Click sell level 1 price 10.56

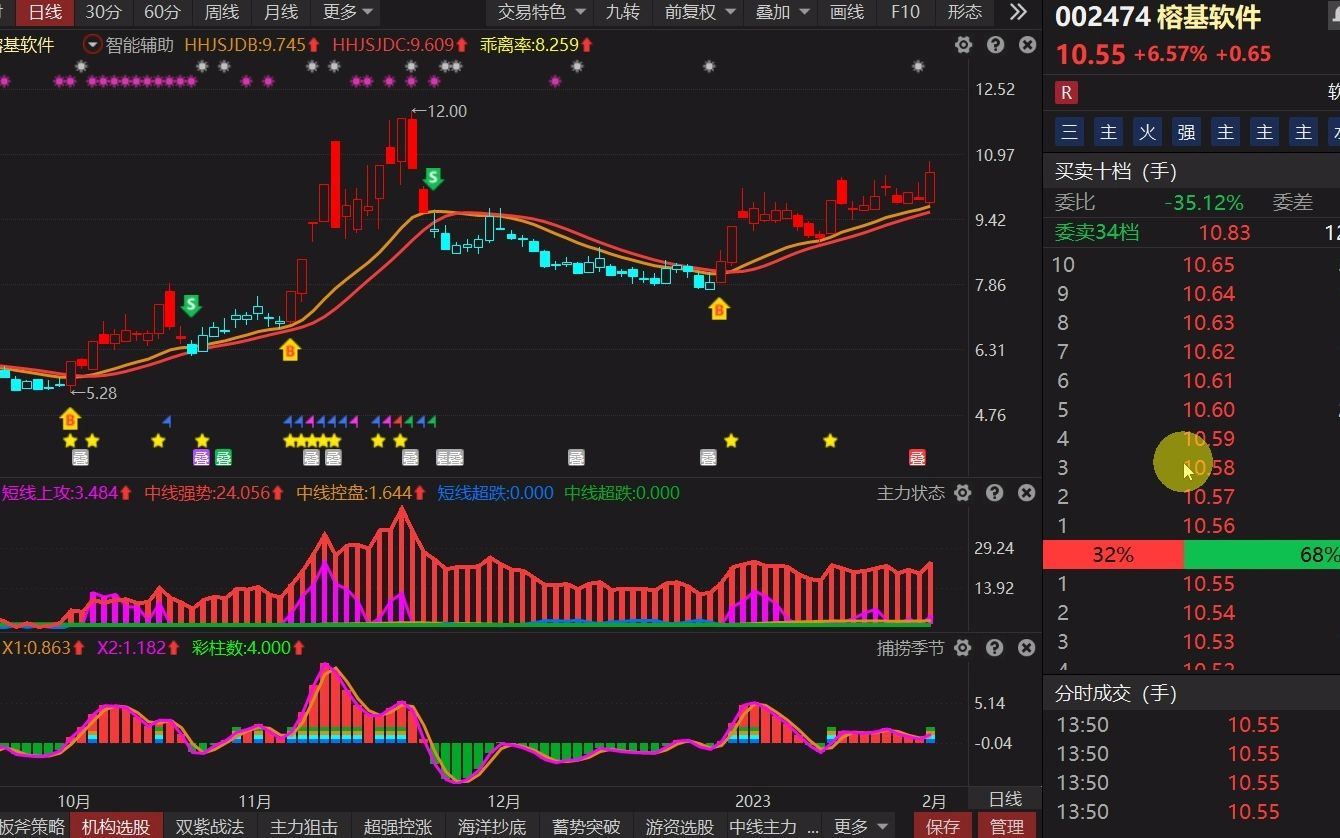point(1208,526)
